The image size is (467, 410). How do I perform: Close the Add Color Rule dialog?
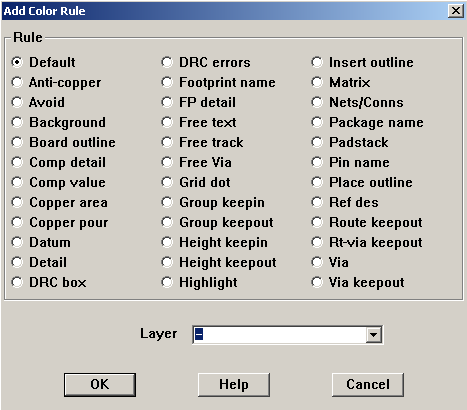pyautogui.click(x=456, y=11)
